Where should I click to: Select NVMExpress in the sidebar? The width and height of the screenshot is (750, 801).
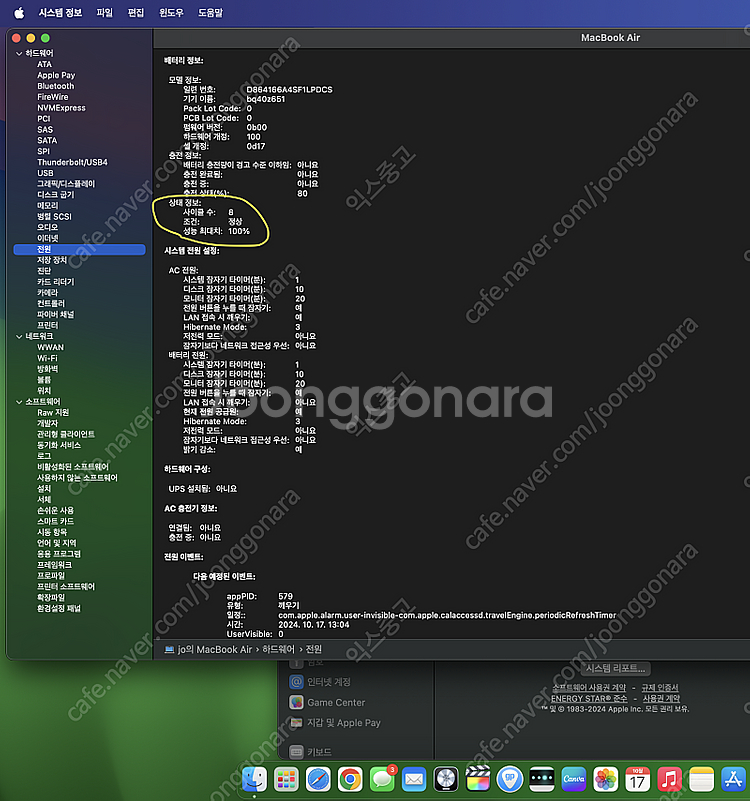tap(61, 108)
